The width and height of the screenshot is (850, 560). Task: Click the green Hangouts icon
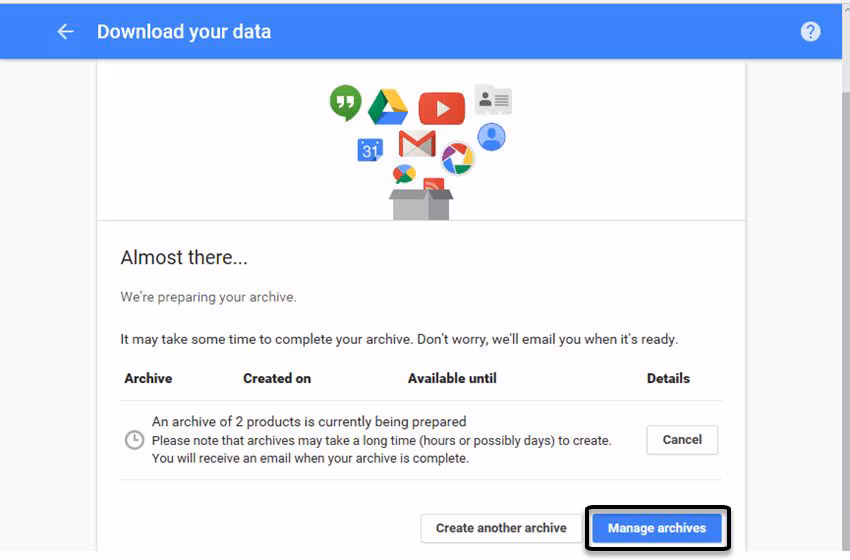tap(345, 101)
